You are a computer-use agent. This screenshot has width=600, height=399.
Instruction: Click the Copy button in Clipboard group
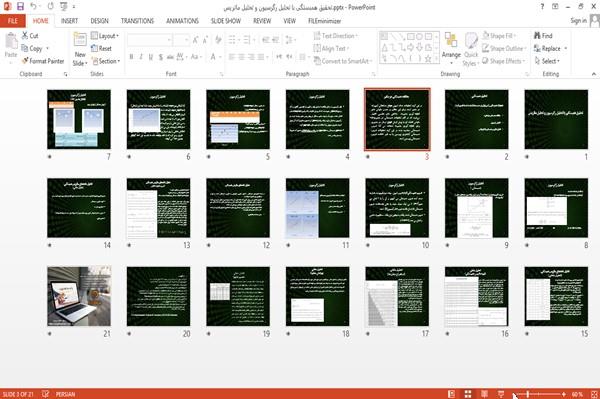[x=32, y=49]
